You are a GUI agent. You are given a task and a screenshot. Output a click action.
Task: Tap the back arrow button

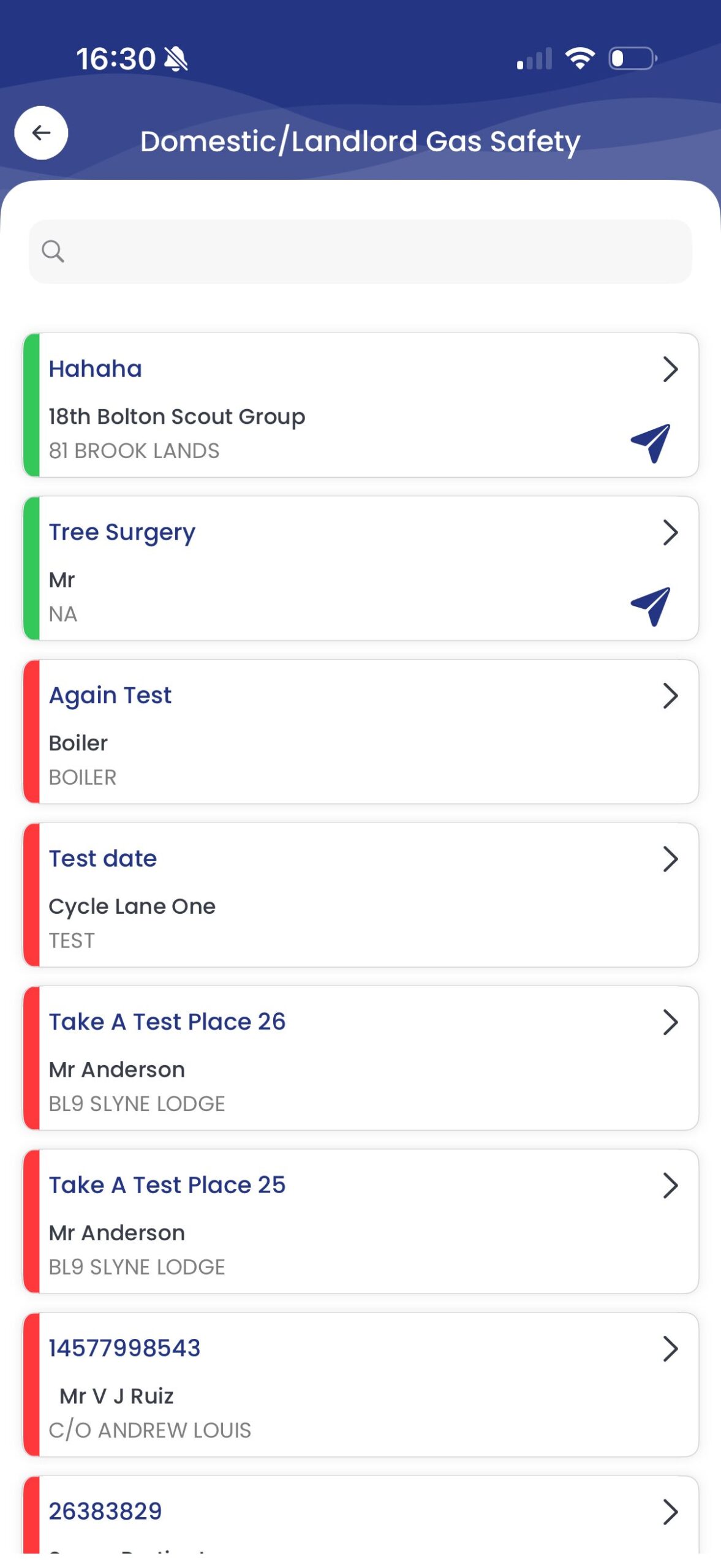point(41,132)
